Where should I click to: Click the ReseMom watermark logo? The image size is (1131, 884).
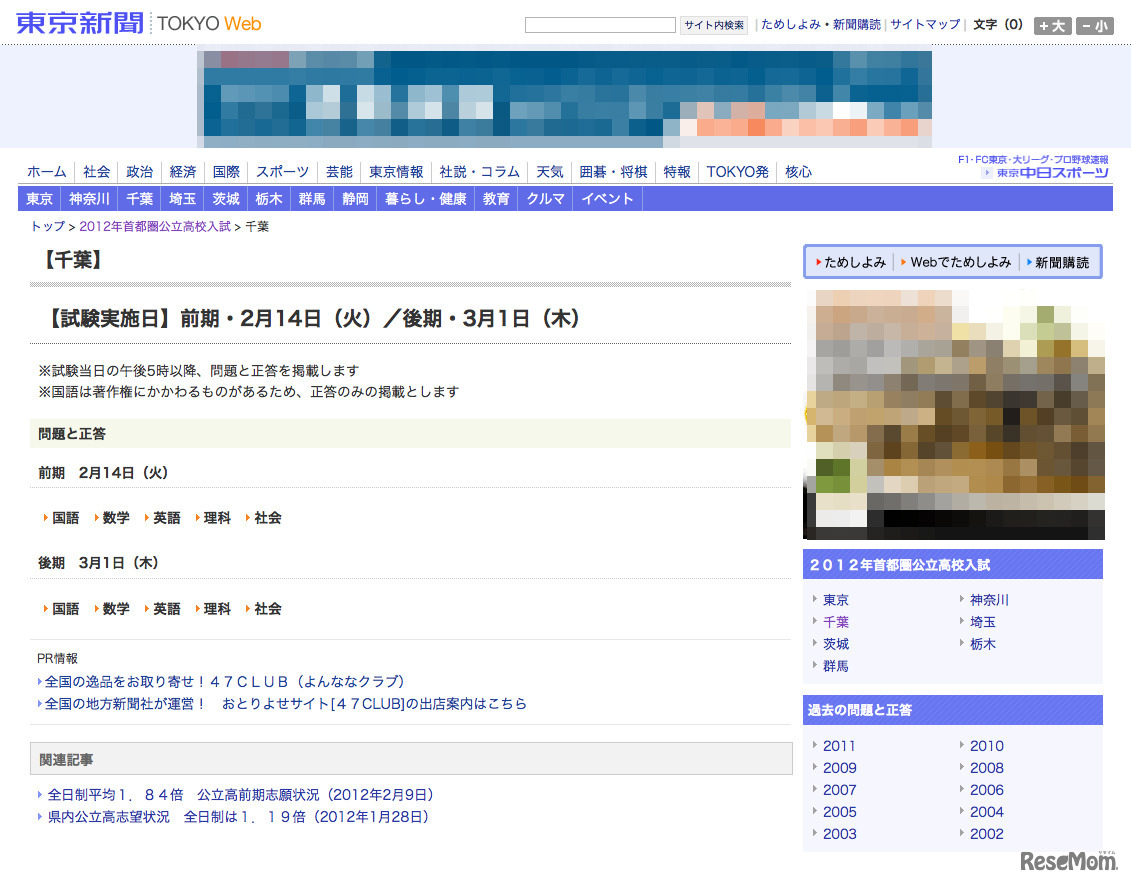(x=1068, y=859)
